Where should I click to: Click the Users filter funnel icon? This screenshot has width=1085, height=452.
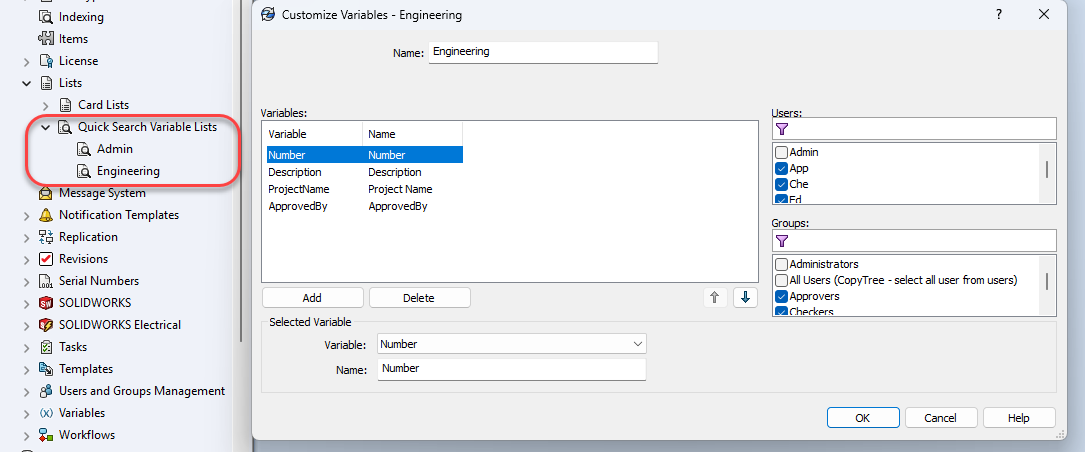click(x=782, y=129)
